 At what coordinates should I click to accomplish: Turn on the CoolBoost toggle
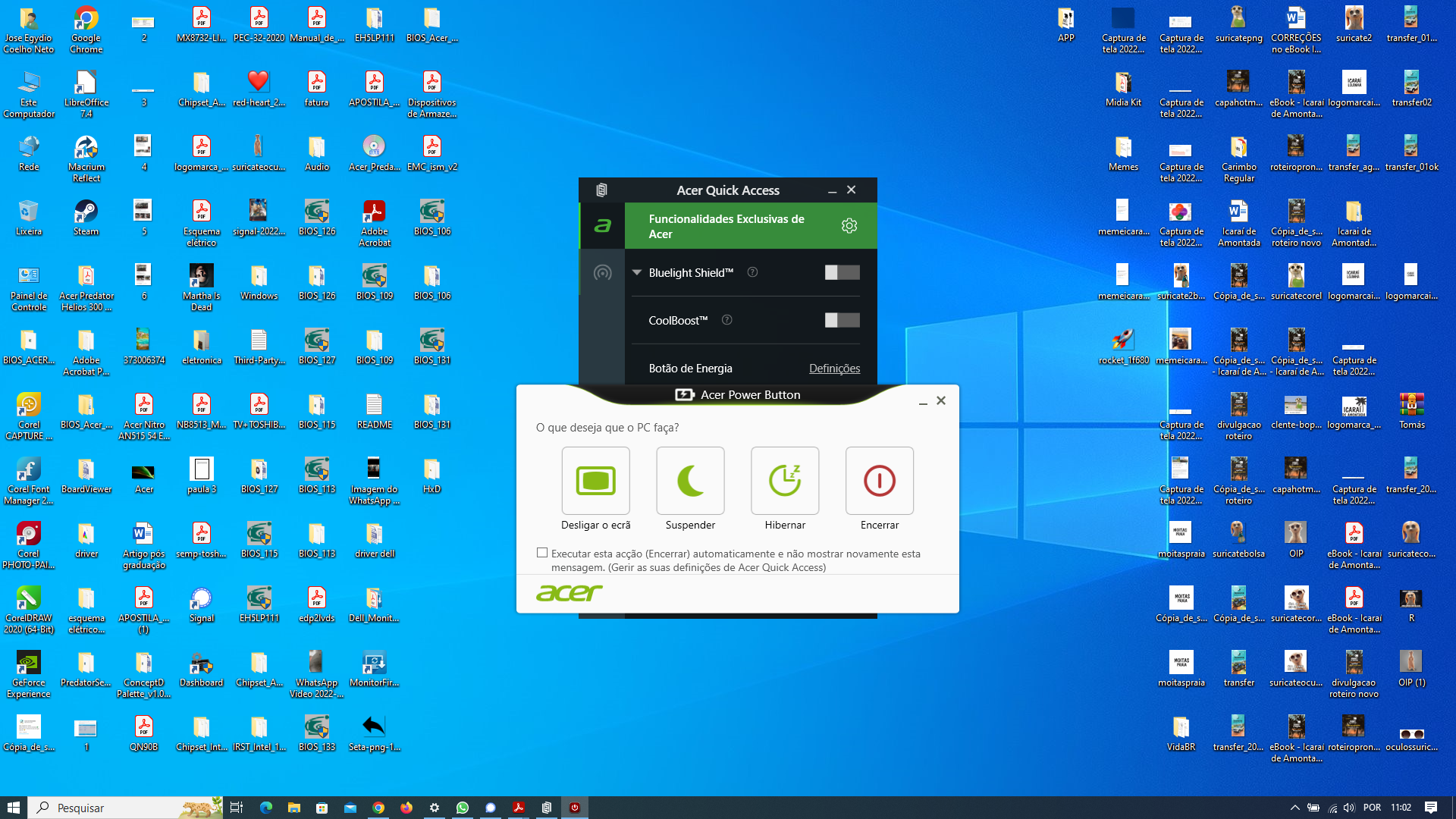coord(842,320)
